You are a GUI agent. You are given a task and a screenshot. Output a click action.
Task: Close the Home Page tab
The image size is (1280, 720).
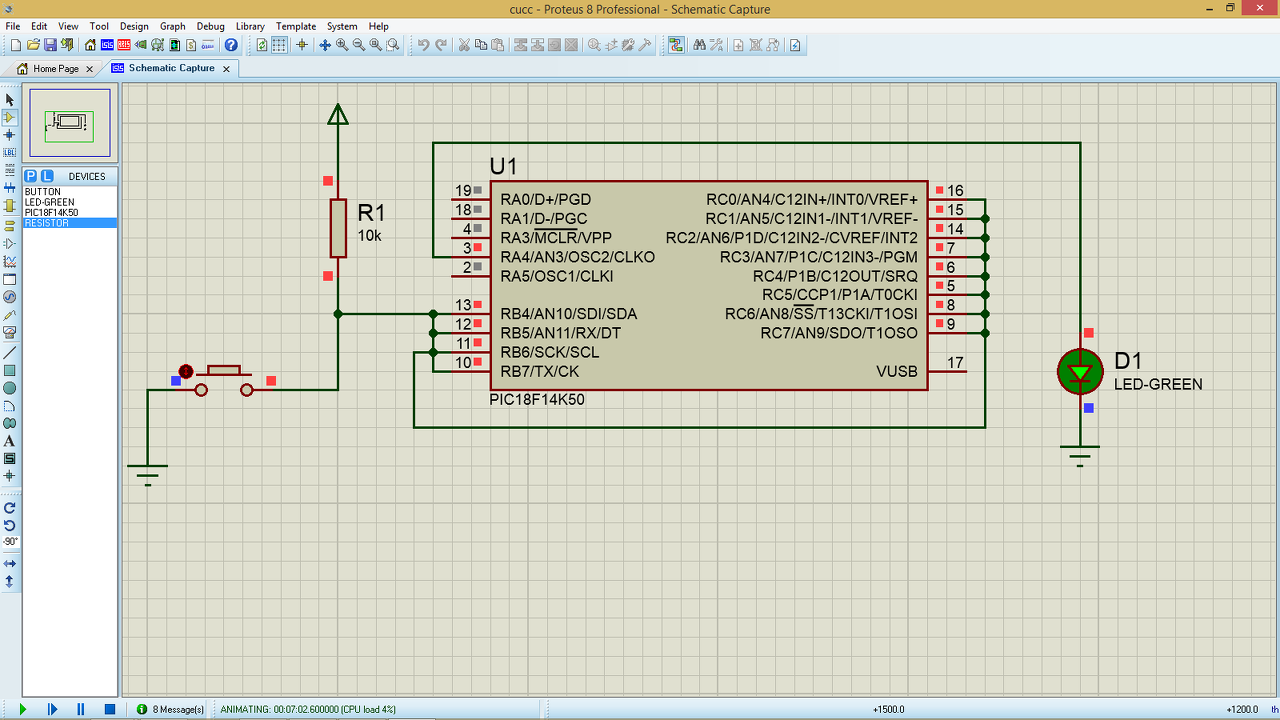pos(89,69)
